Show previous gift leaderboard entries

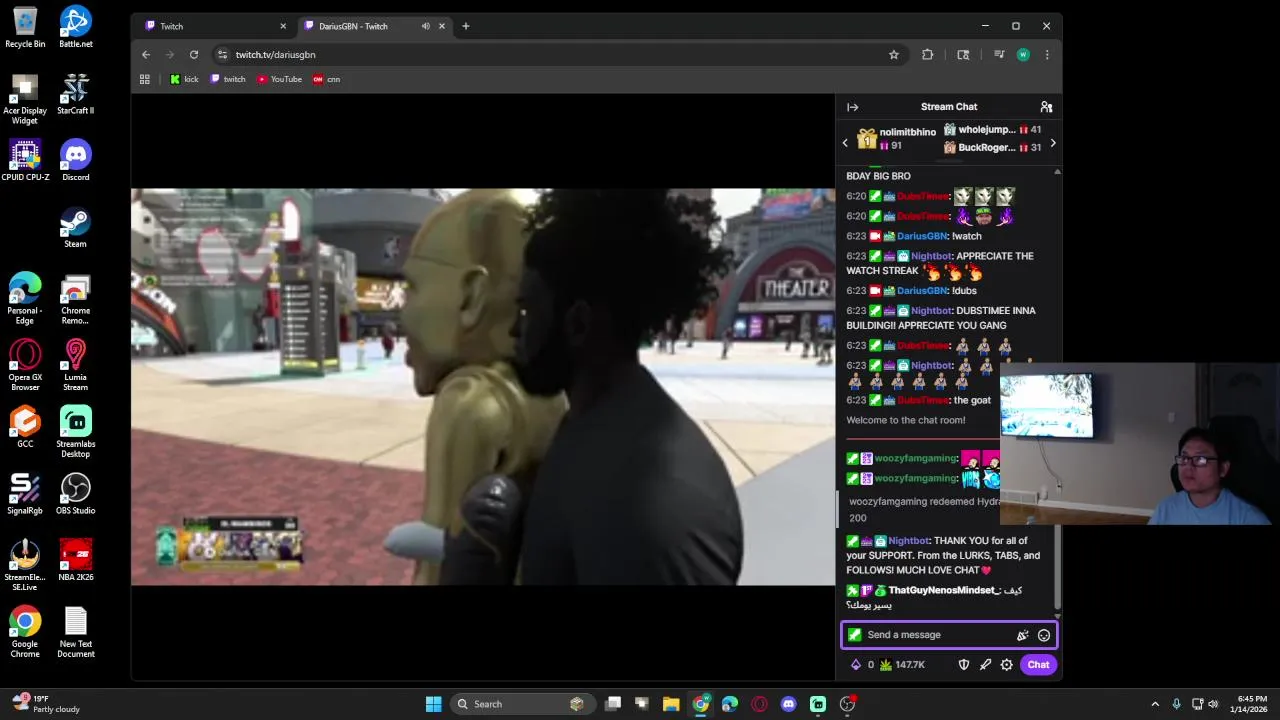coord(845,143)
